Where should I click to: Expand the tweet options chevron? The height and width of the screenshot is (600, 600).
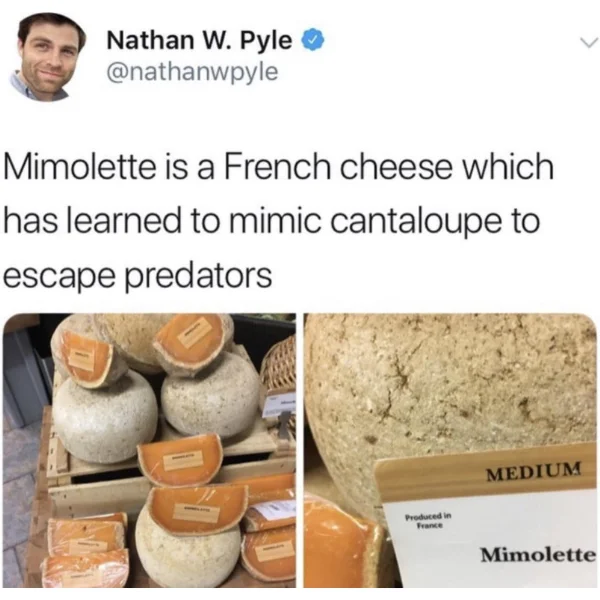[587, 41]
